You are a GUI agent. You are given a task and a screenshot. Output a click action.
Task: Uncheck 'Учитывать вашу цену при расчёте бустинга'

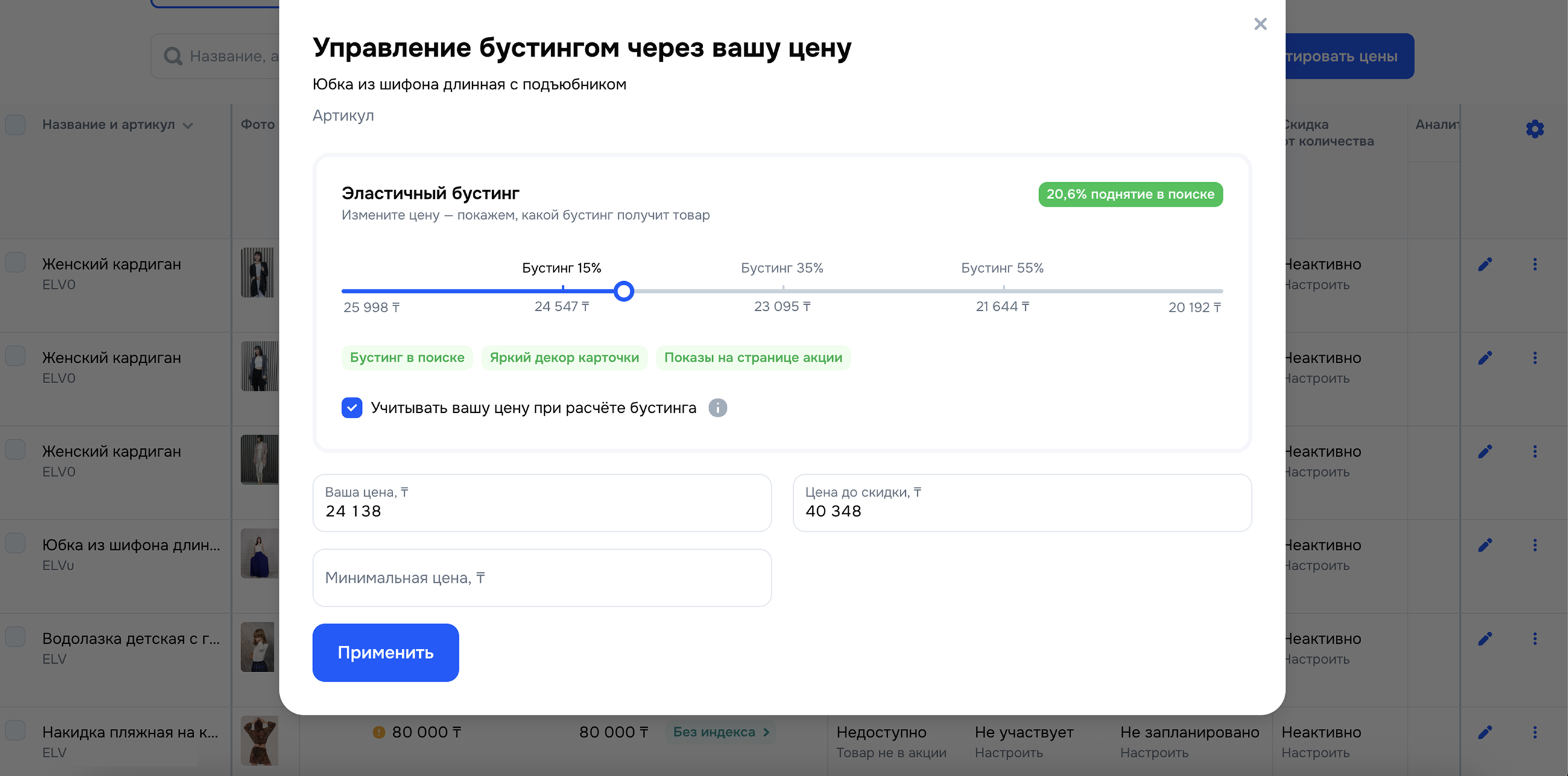[352, 407]
